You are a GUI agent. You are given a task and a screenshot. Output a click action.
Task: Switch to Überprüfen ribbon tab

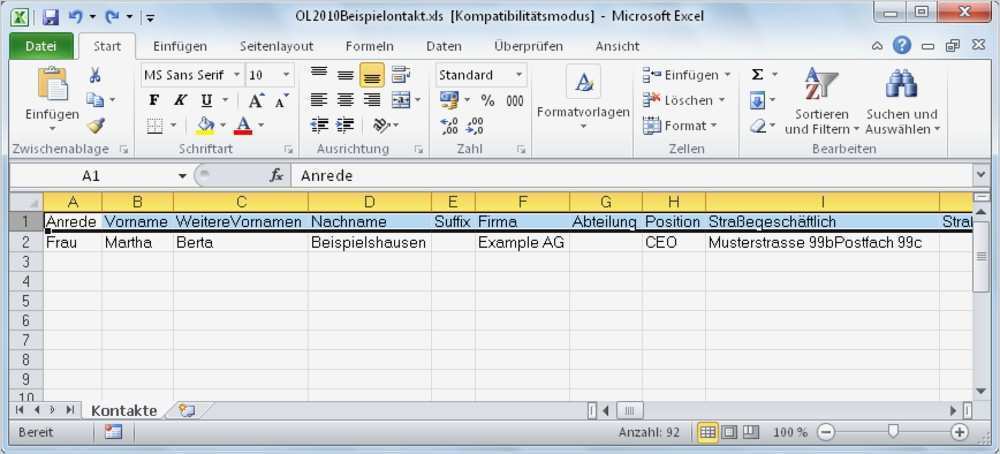pyautogui.click(x=528, y=46)
